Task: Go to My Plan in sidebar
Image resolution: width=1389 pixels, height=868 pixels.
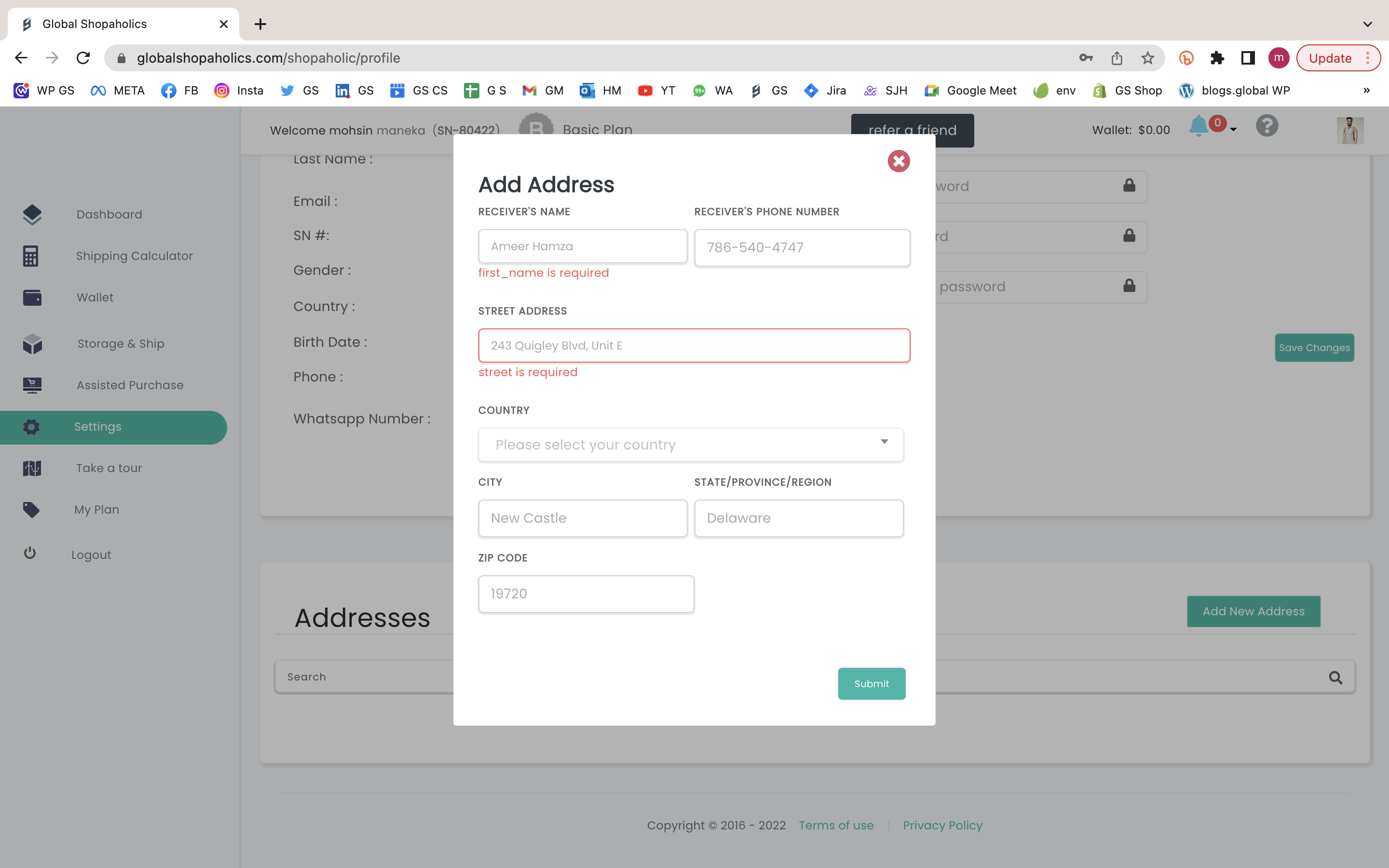Action: point(96,510)
